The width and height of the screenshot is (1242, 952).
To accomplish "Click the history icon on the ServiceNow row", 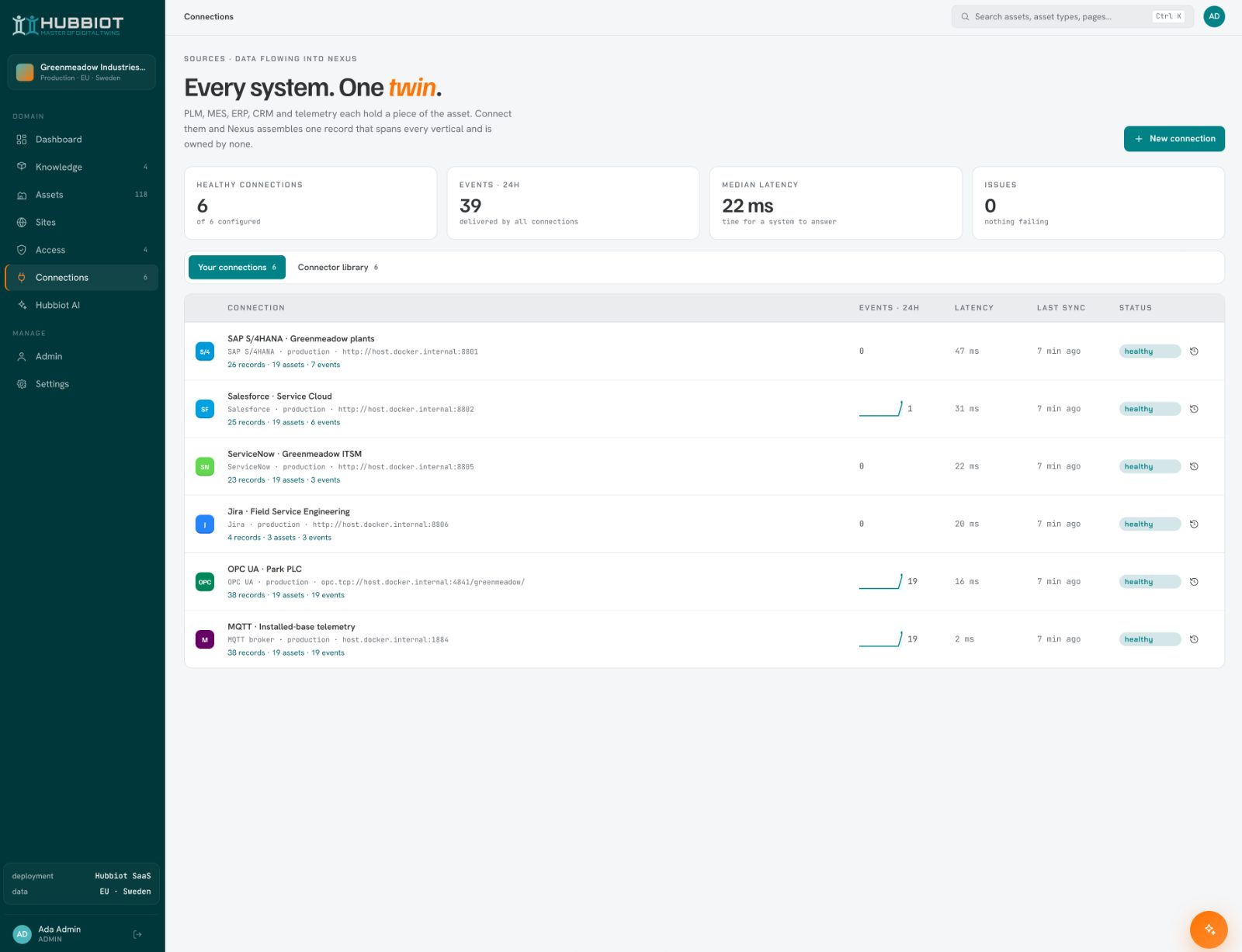I will [1194, 466].
